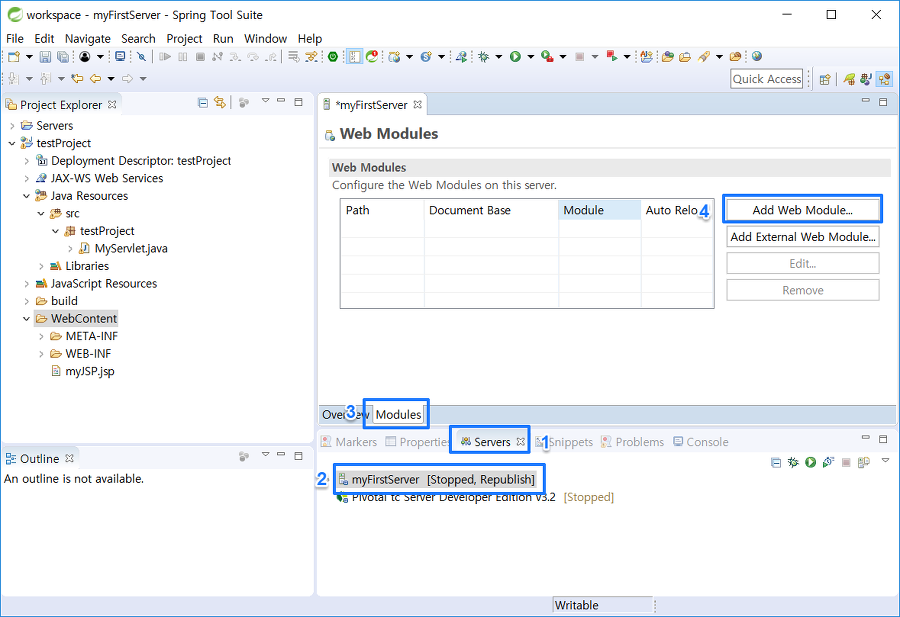
Task: Click the Relaunch red-square green-arrow icon
Action: (612, 56)
